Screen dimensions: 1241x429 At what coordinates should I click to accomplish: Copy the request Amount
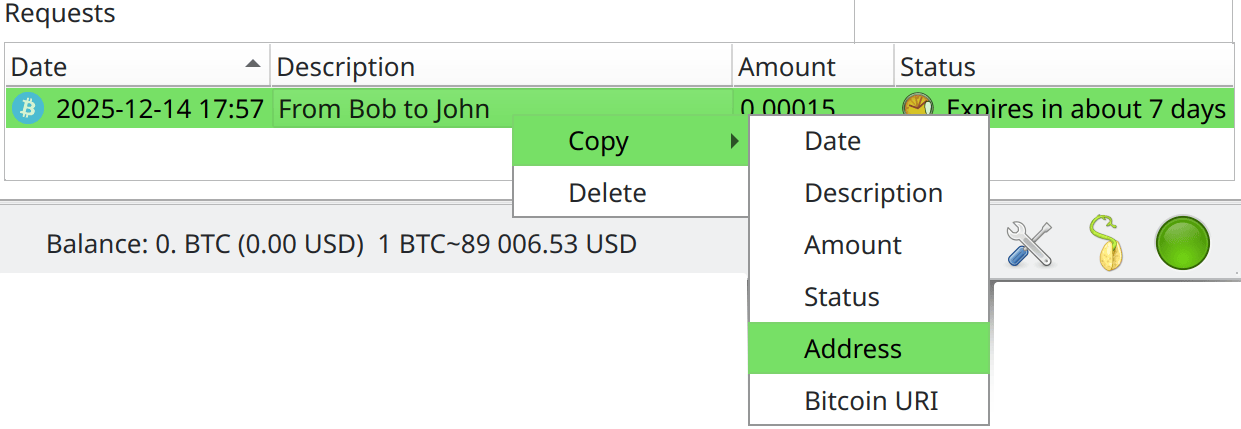[852, 245]
